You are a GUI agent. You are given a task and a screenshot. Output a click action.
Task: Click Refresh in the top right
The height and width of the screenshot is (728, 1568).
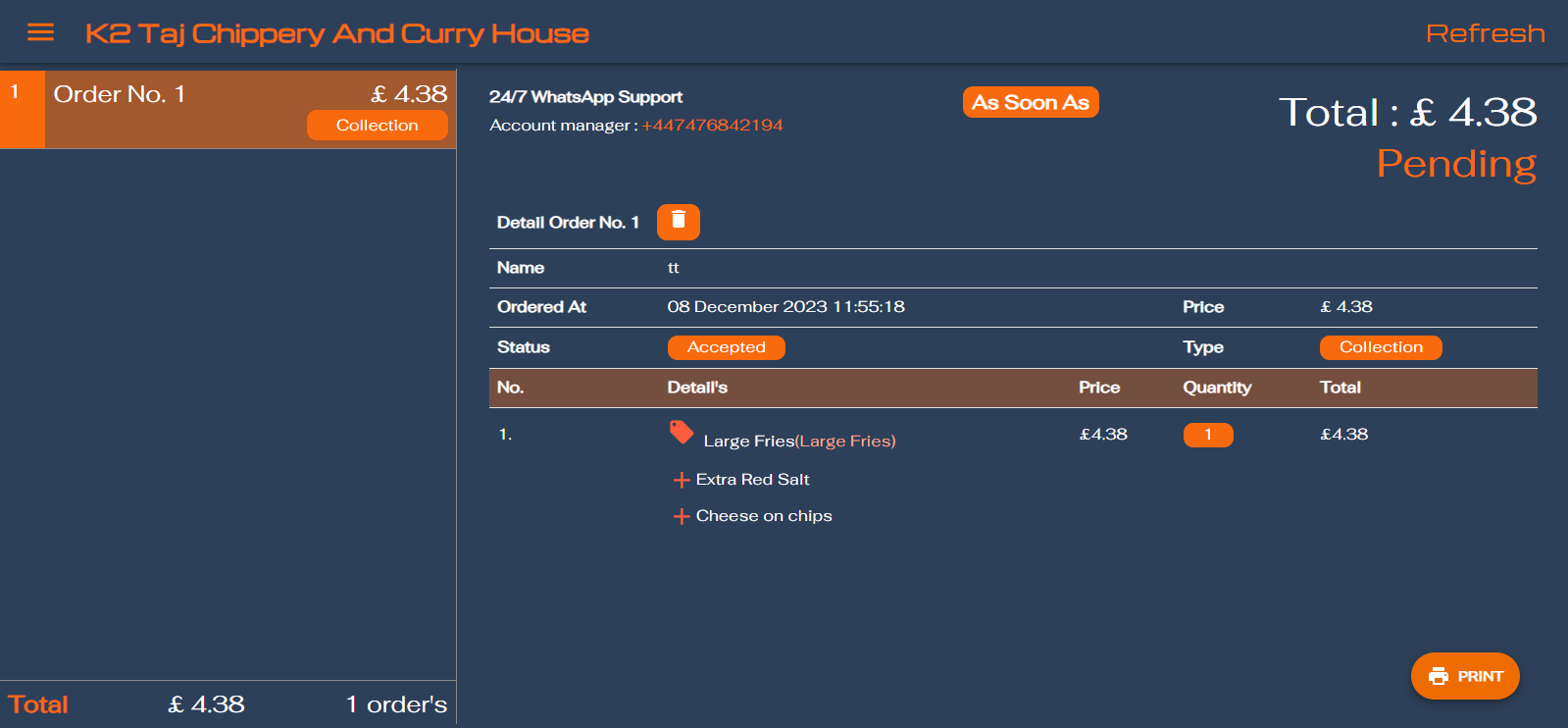1485,33
